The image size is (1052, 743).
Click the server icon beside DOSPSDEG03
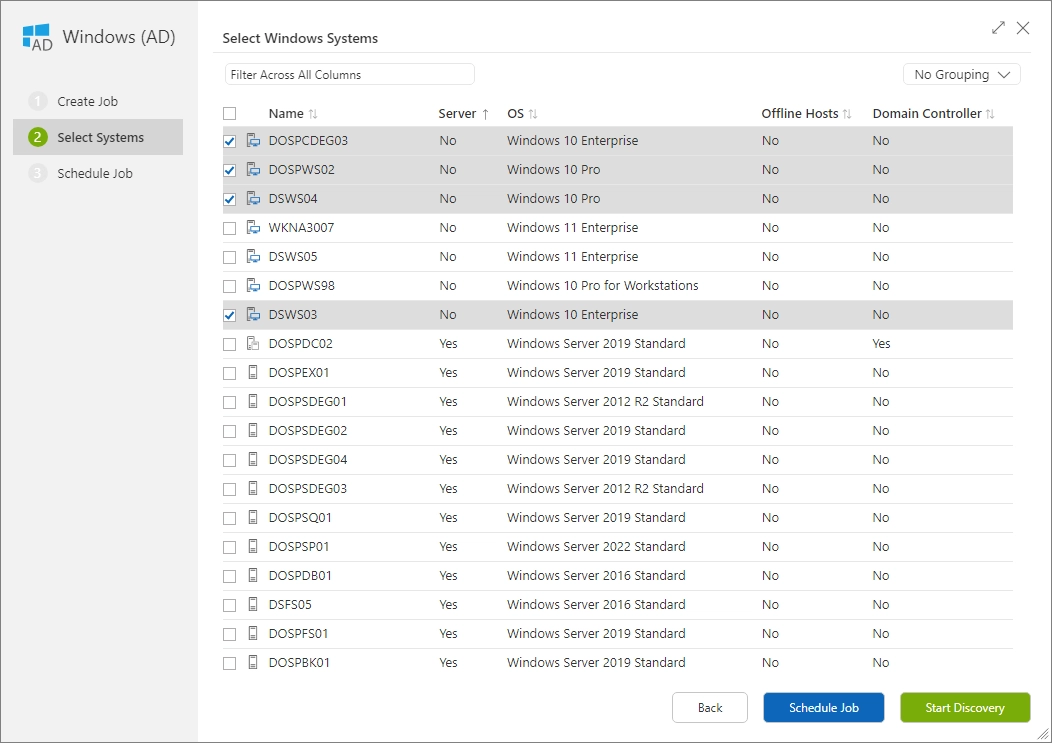click(x=253, y=488)
